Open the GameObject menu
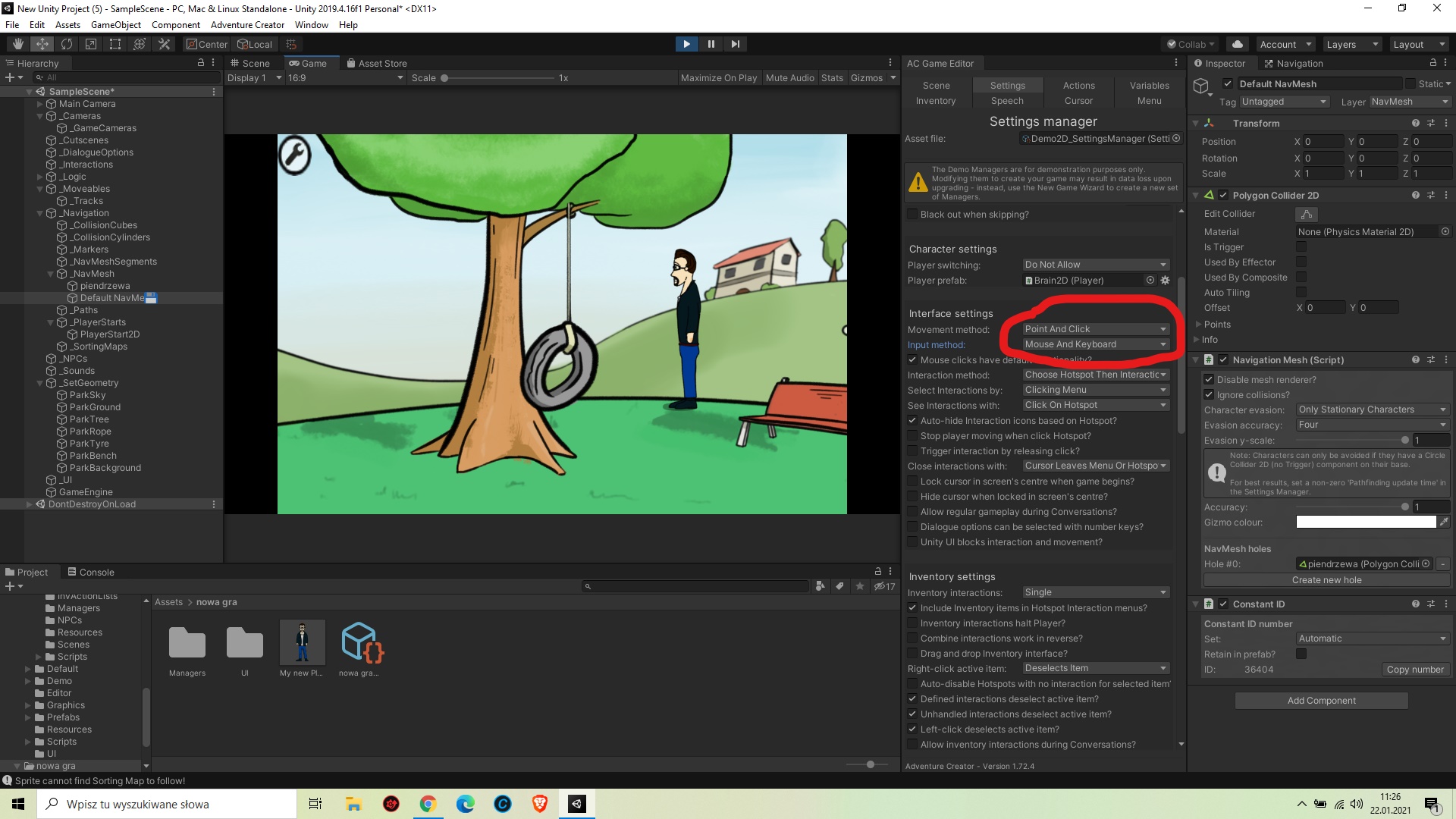This screenshot has width=1456, height=819. point(116,25)
